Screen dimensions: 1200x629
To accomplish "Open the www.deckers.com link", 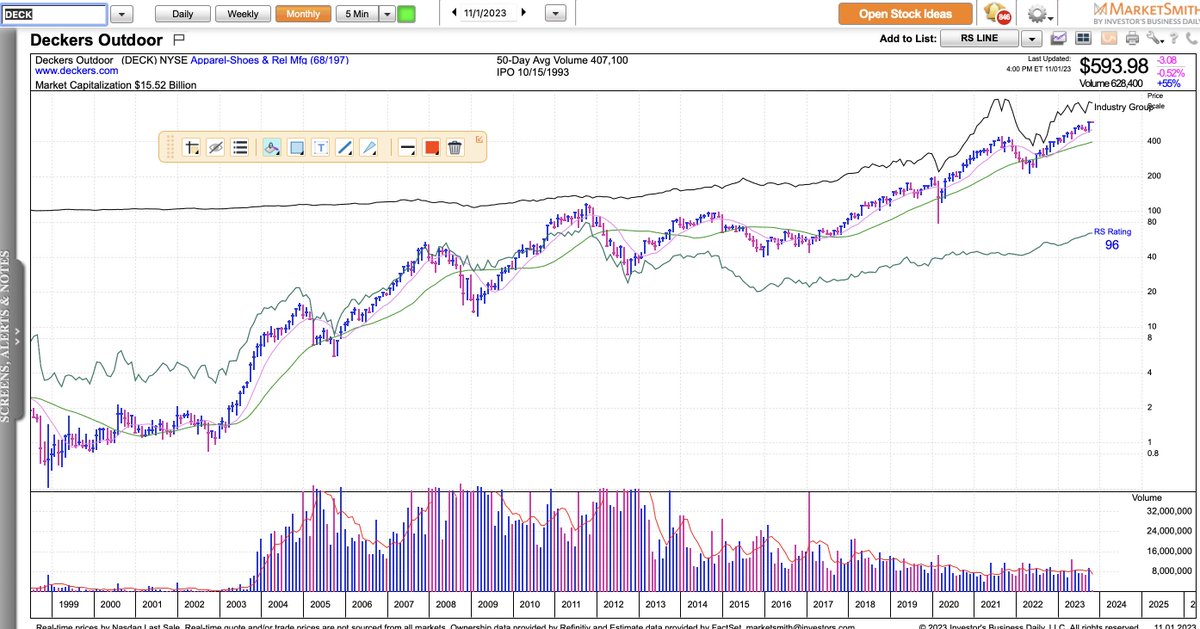I will [77, 72].
